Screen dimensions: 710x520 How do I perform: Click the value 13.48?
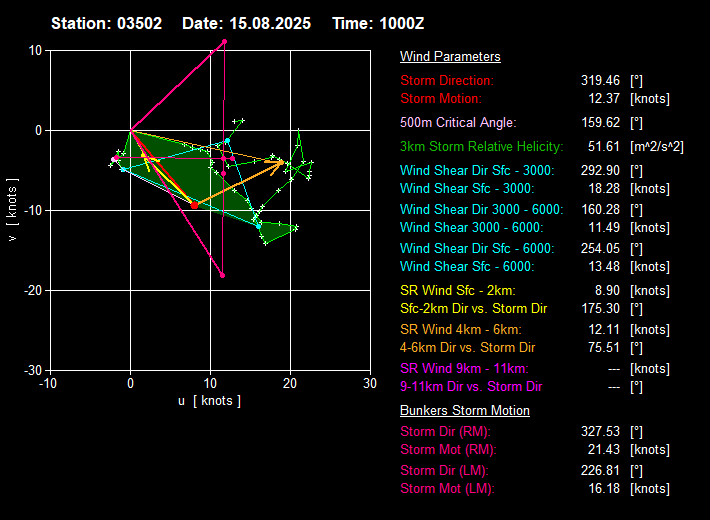point(604,267)
